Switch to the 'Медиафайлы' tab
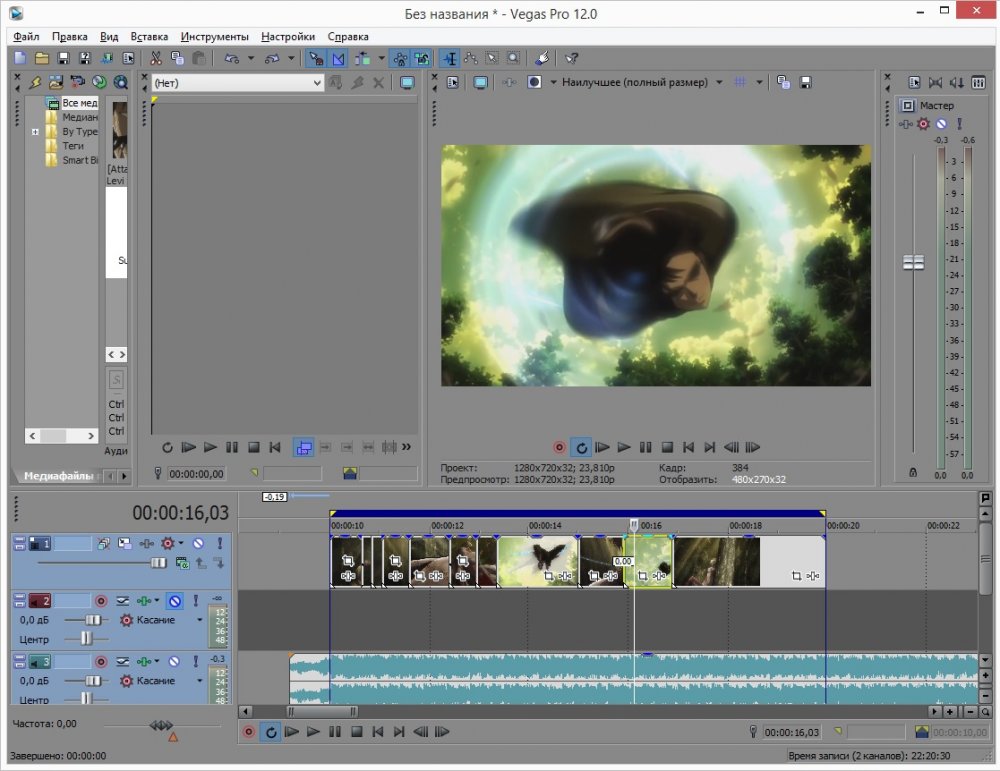The height and width of the screenshot is (771, 1000). [58, 476]
